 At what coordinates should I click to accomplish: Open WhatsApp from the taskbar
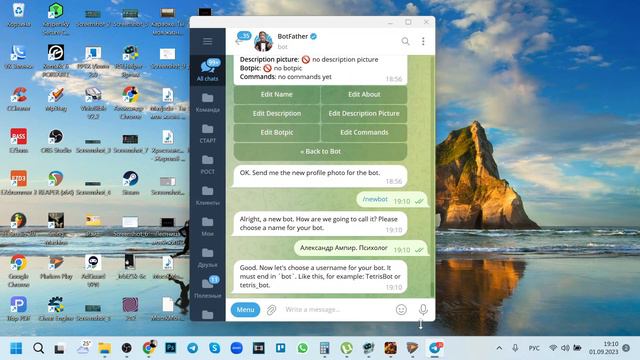point(303,348)
